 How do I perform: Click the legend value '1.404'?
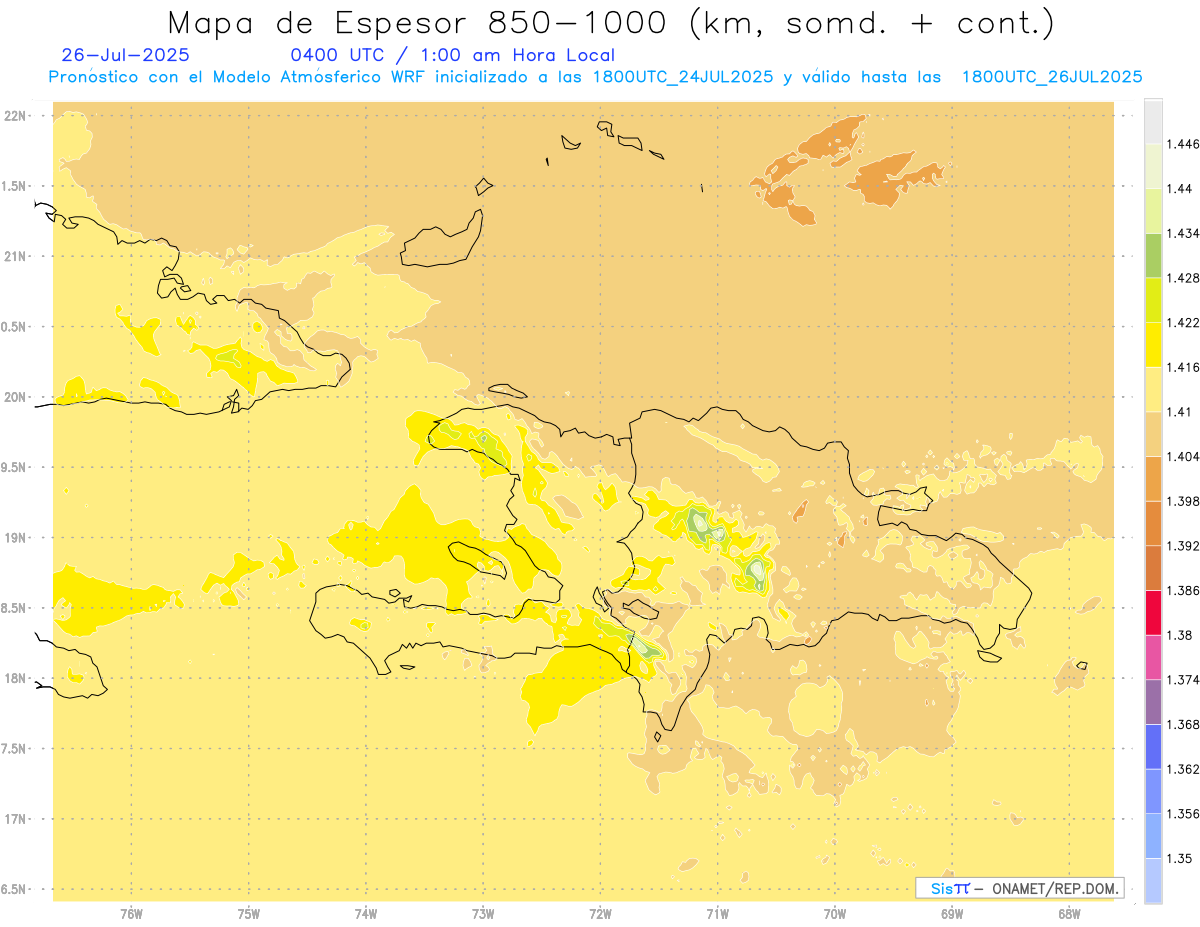pos(1185,456)
